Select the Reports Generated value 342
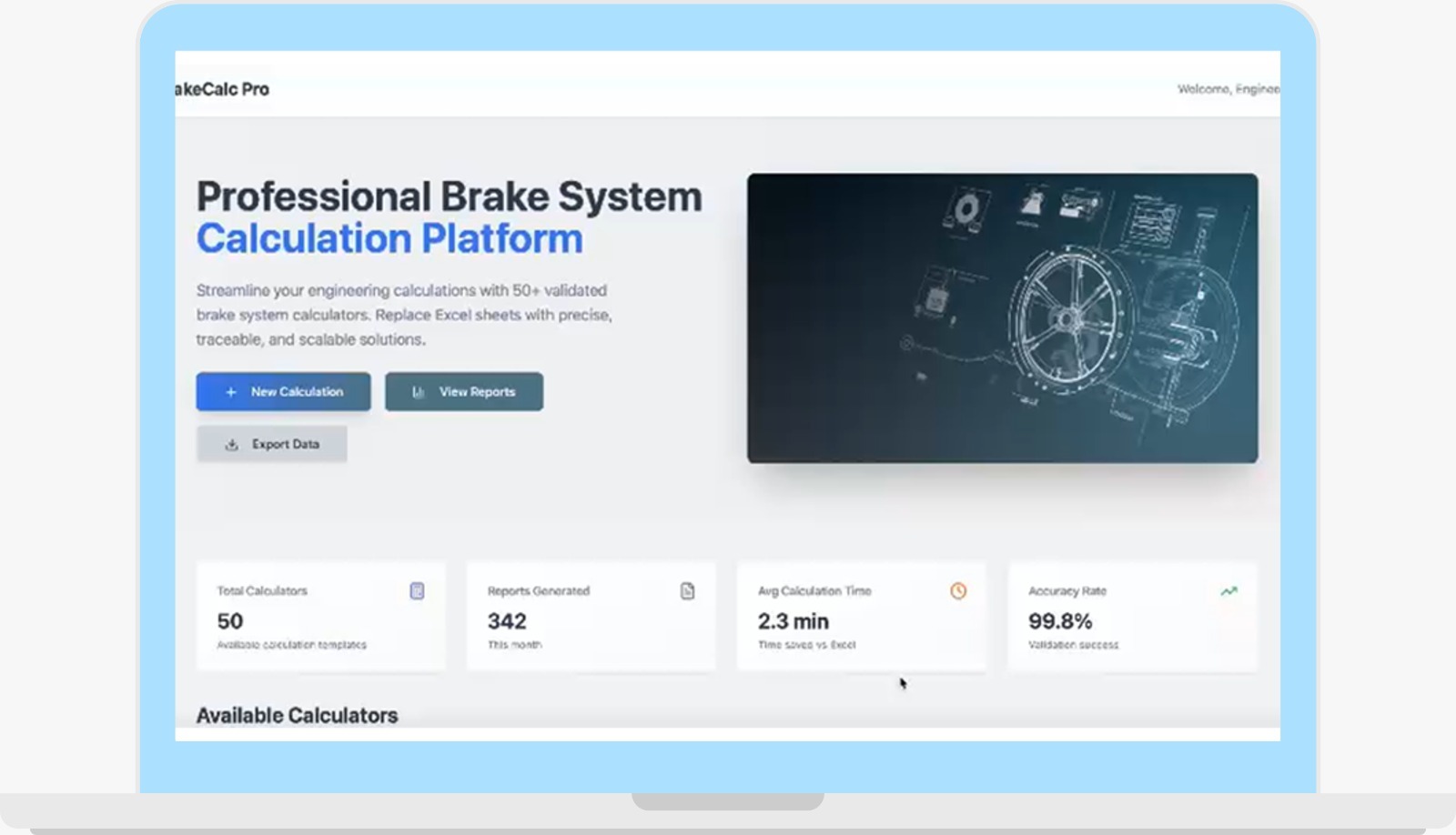Viewport: 1456px width, 835px height. point(507,621)
